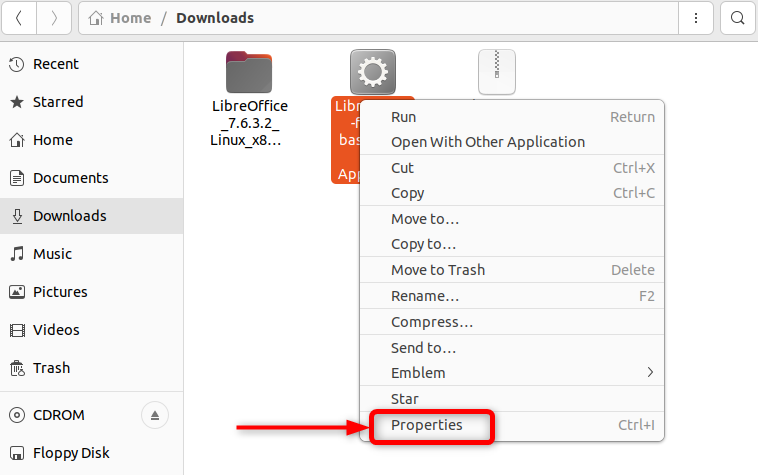This screenshot has width=758, height=475.
Task: Click the back navigation arrow
Action: click(19, 18)
